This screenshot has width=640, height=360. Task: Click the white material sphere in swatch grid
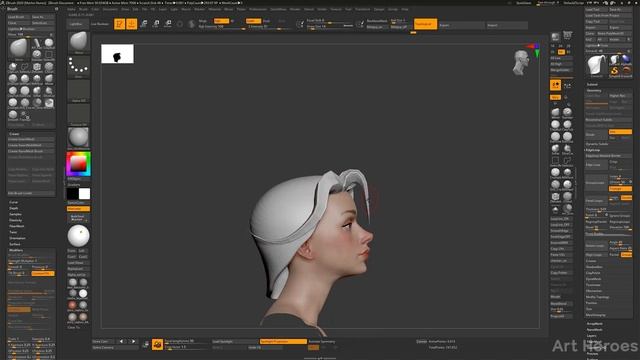pos(83,293)
